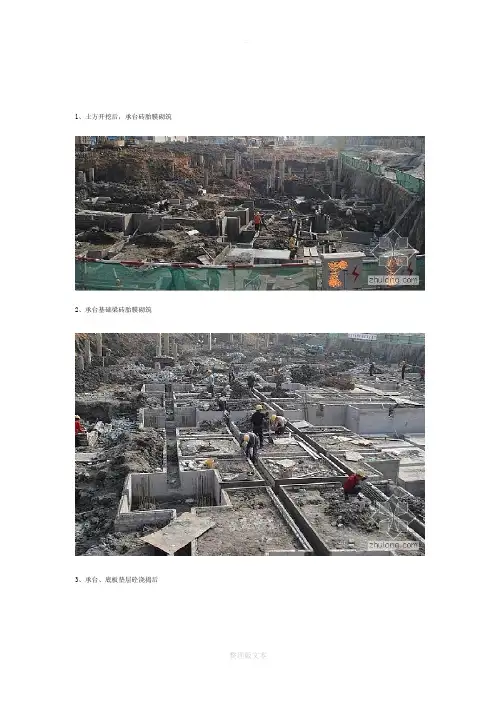Click the yellow-helmeted worker in black in second photo
Screen dimensions: 496x702
[x=258, y=425]
